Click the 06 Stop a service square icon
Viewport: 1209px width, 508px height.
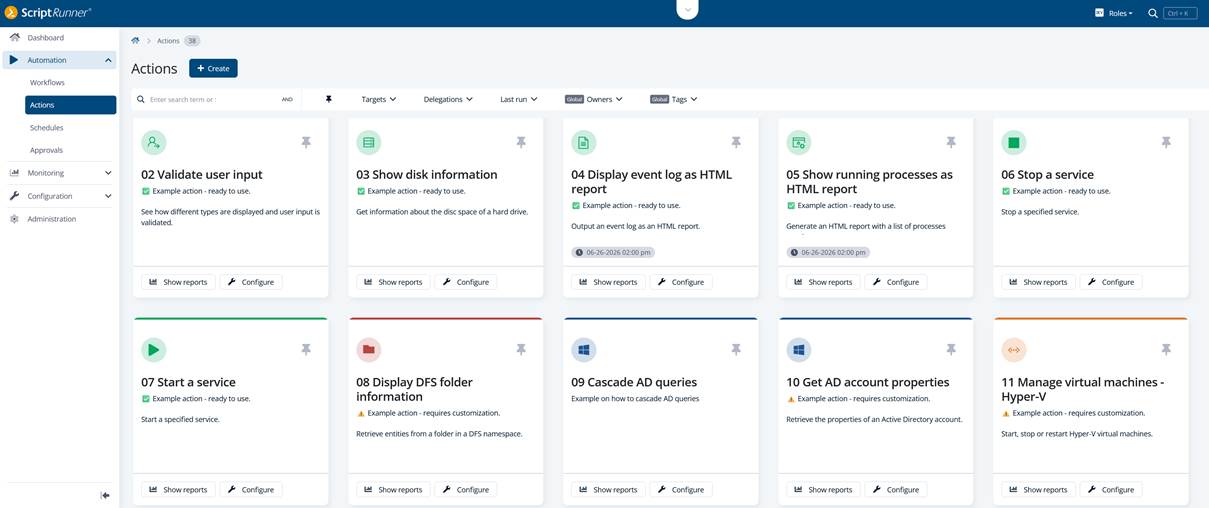1013,143
